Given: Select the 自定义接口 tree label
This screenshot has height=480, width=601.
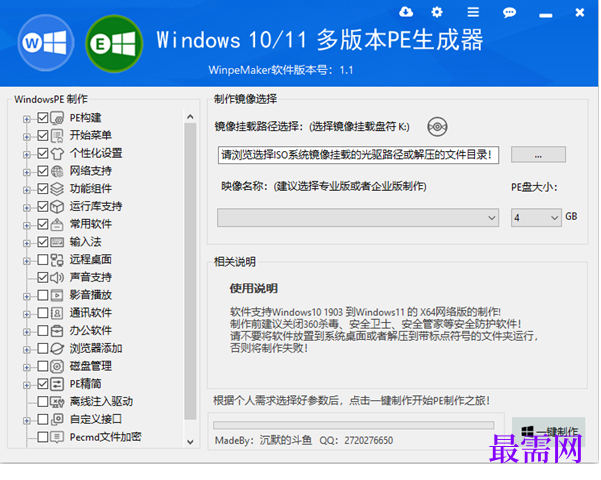Looking at the screenshot, I should coord(96,419).
